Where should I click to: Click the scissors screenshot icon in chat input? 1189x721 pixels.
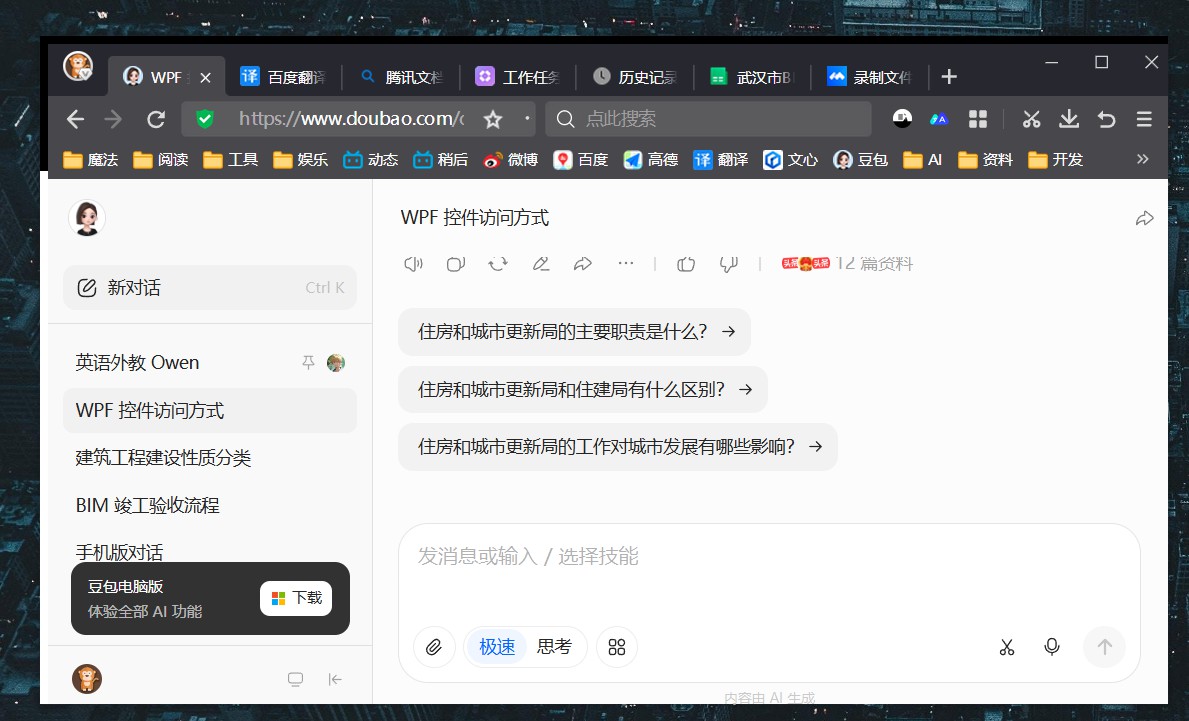[1007, 647]
